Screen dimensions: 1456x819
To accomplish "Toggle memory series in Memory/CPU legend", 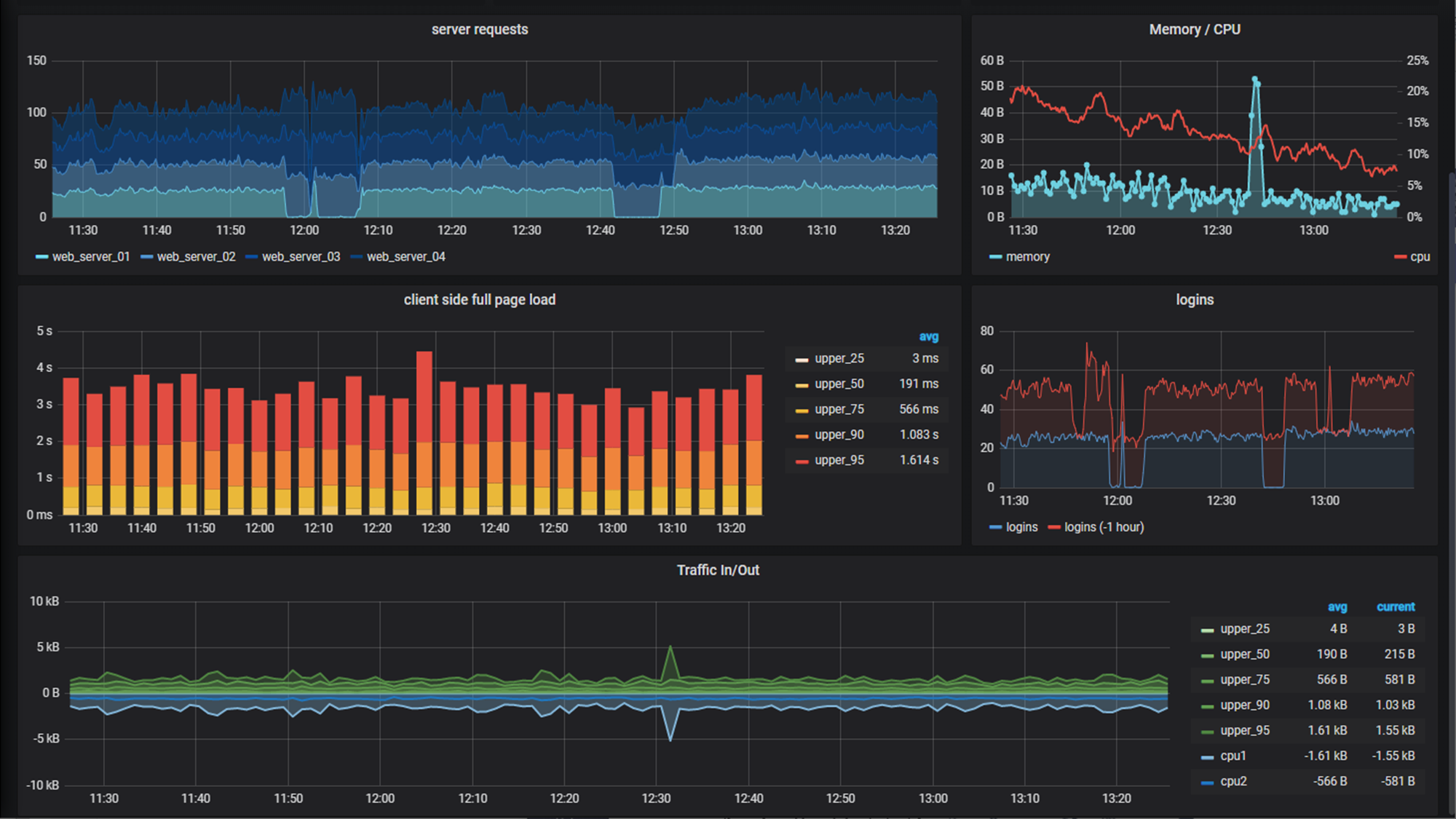I will tap(1027, 257).
